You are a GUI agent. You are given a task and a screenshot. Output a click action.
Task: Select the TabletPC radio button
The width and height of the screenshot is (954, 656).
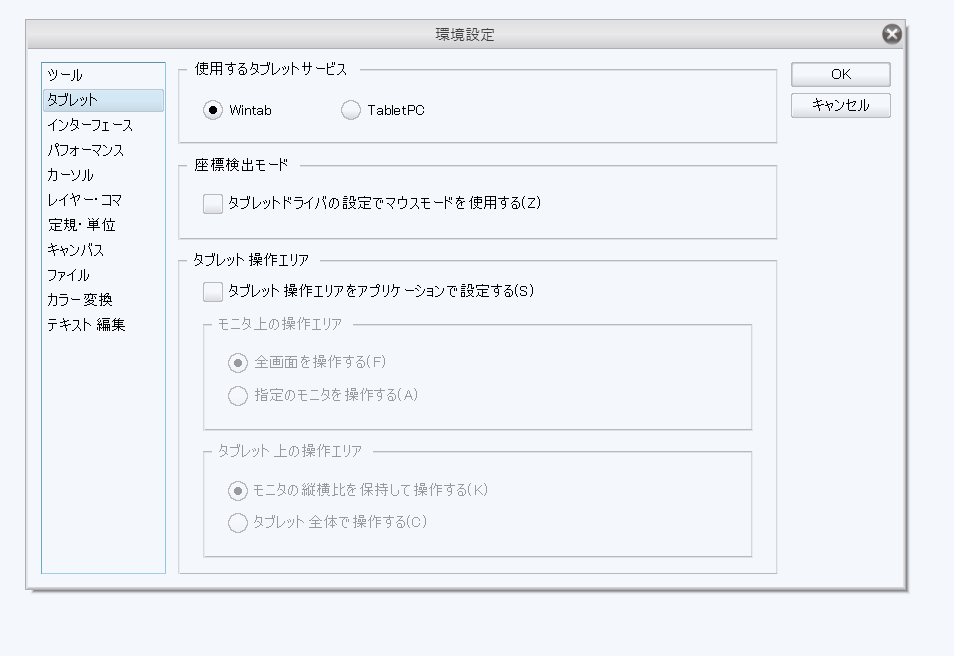tap(351, 110)
